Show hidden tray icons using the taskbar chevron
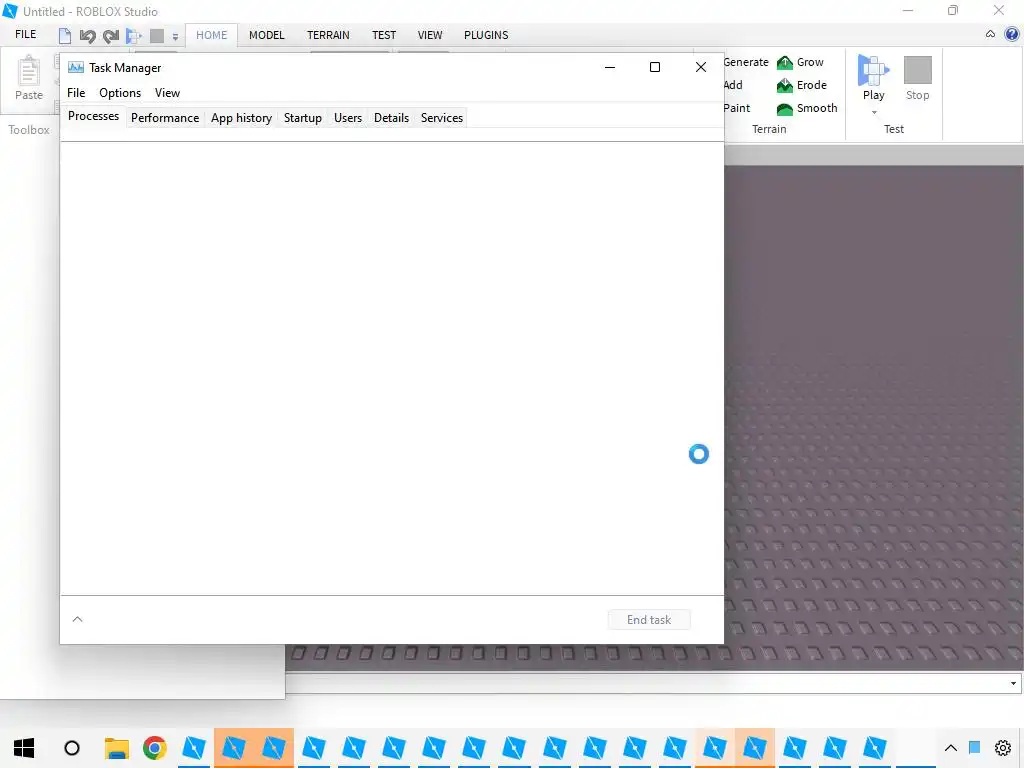Screen dimensions: 1024x768 [x=951, y=748]
